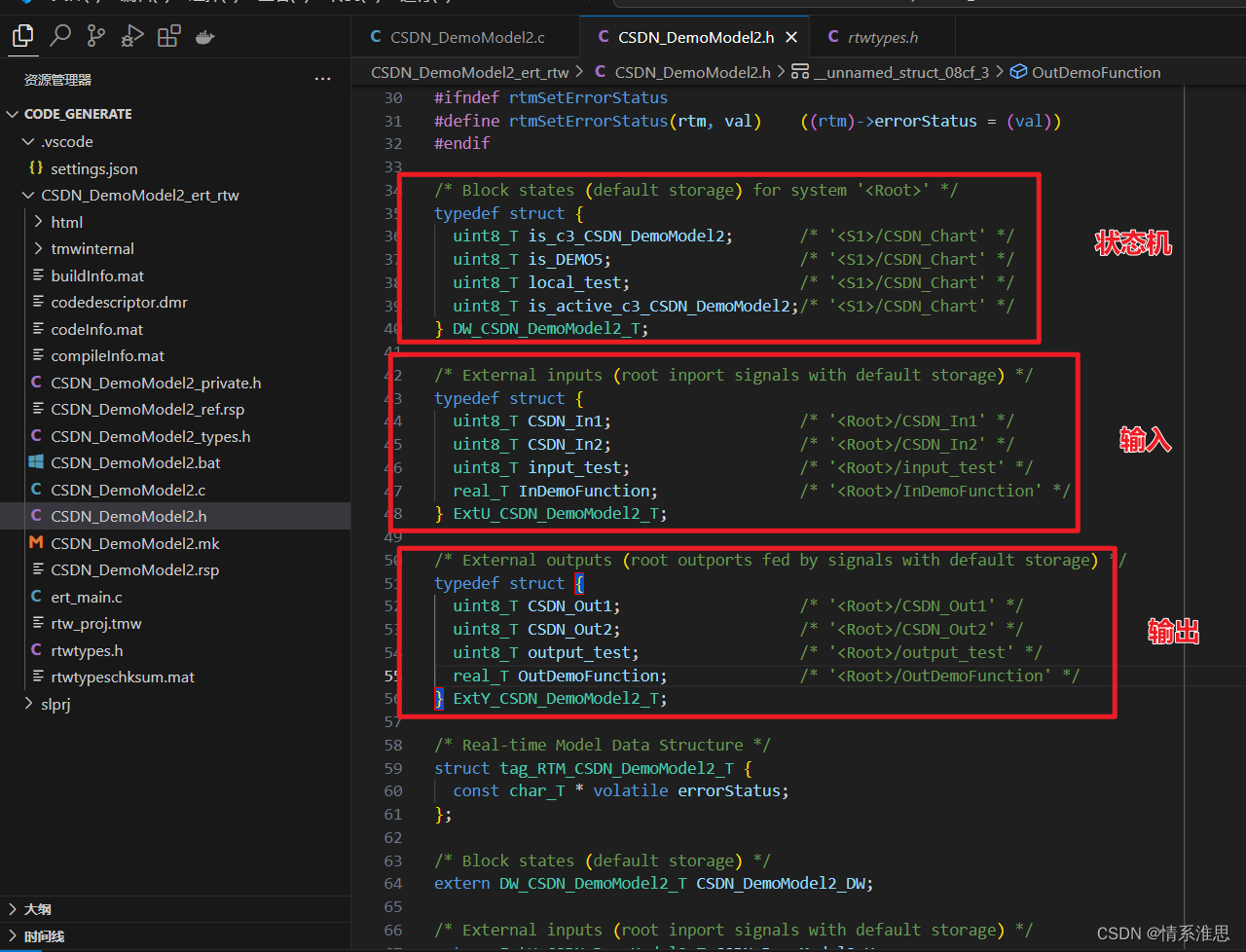Viewport: 1246px width, 952px height.
Task: Open rtwtypes.h in file tree
Action: [175, 650]
